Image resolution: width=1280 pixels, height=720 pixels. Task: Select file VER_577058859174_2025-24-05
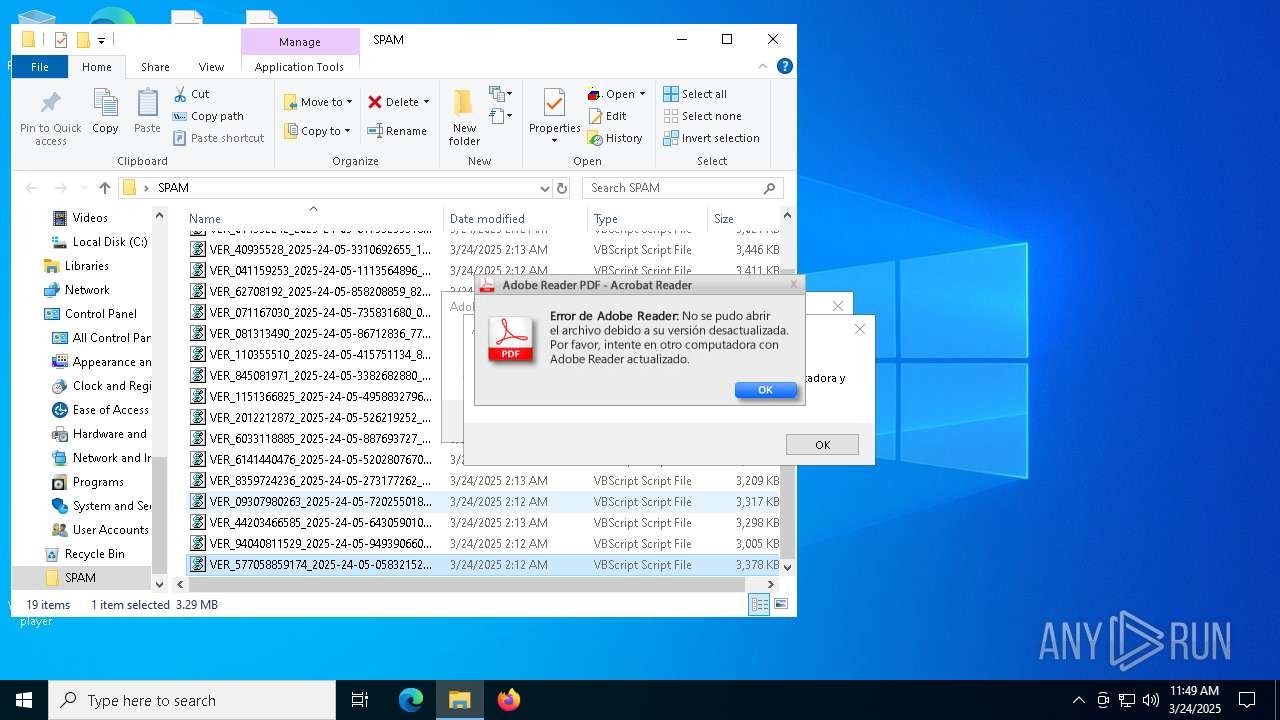[484, 565]
